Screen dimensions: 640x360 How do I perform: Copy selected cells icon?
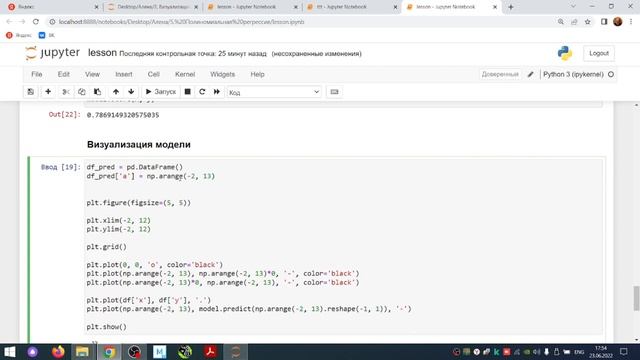(81, 92)
